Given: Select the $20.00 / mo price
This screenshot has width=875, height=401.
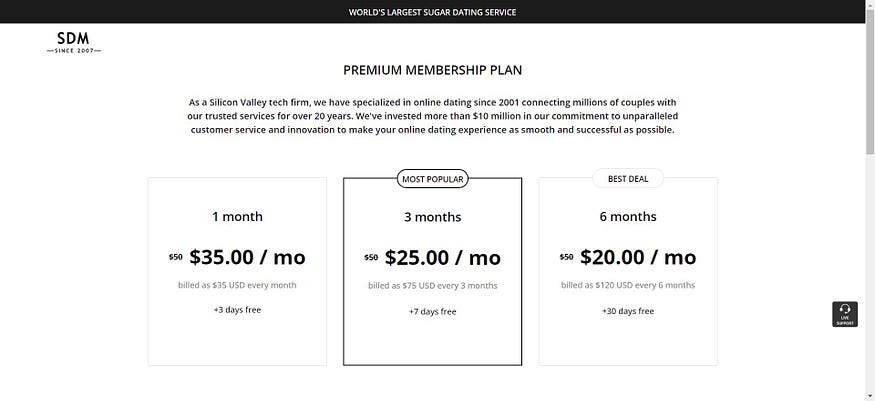Looking at the screenshot, I should click(638, 257).
